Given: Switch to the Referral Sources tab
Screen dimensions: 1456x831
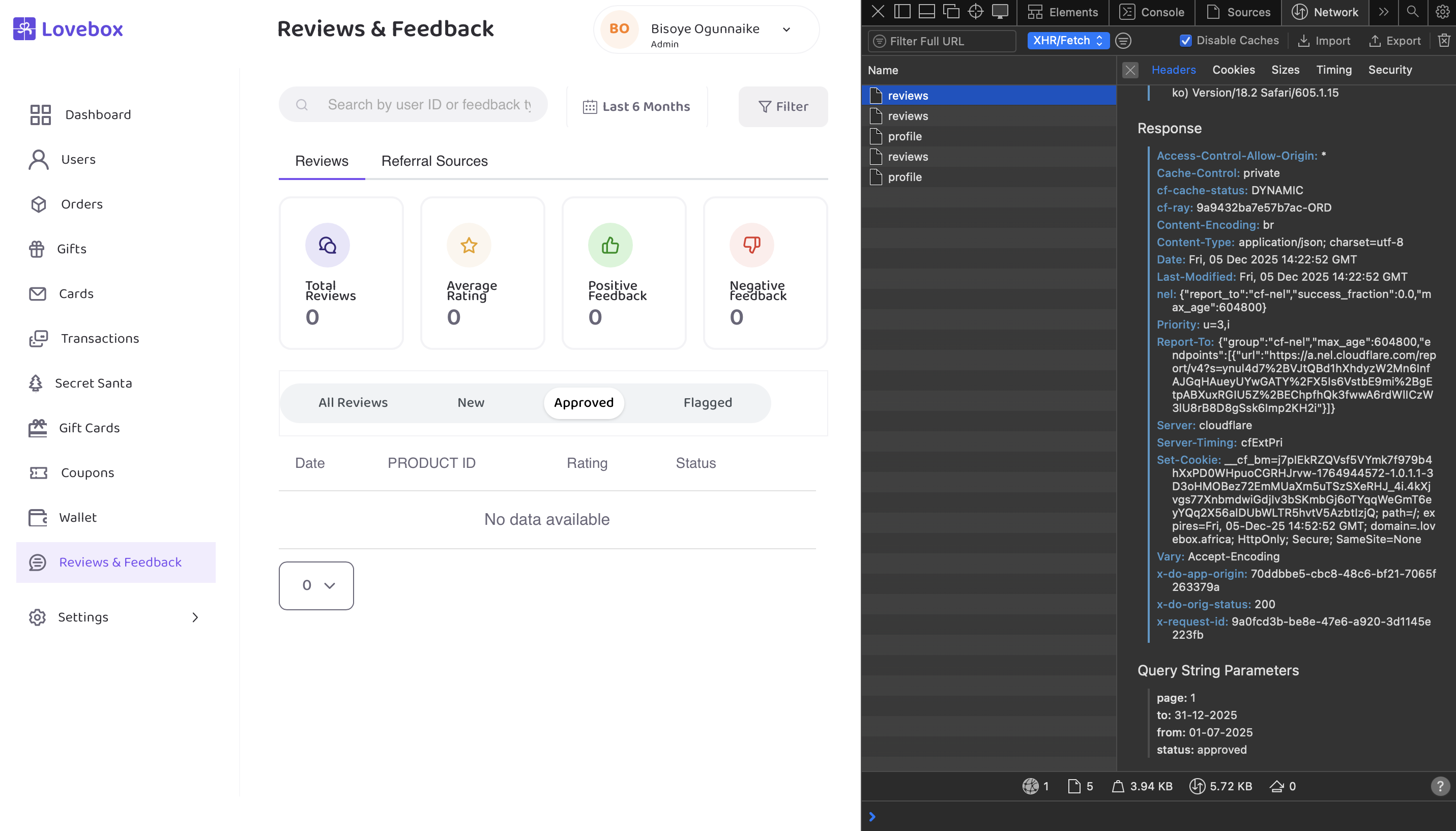Looking at the screenshot, I should coord(434,162).
